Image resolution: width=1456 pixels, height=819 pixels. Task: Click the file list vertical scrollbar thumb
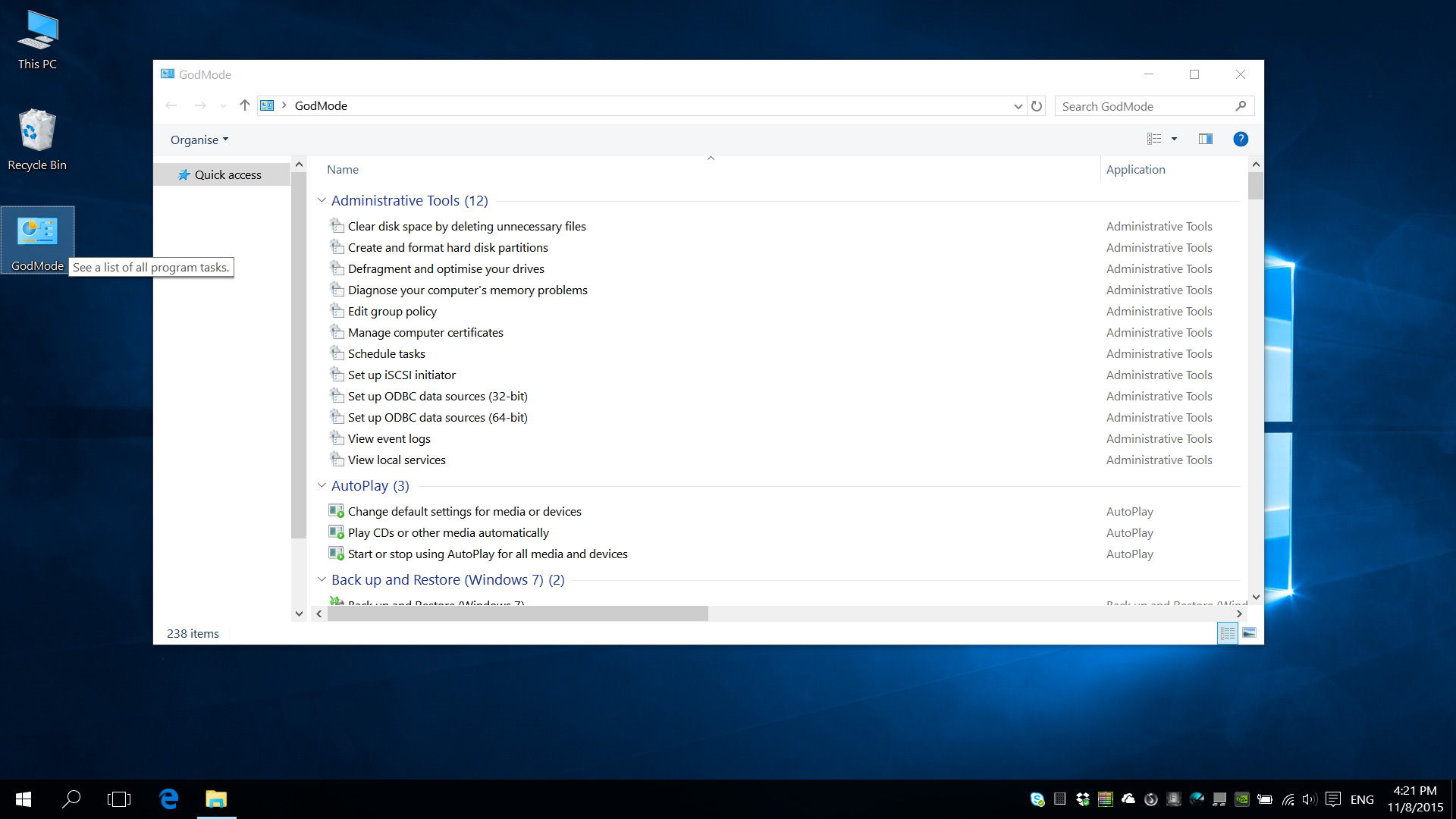tap(1256, 186)
